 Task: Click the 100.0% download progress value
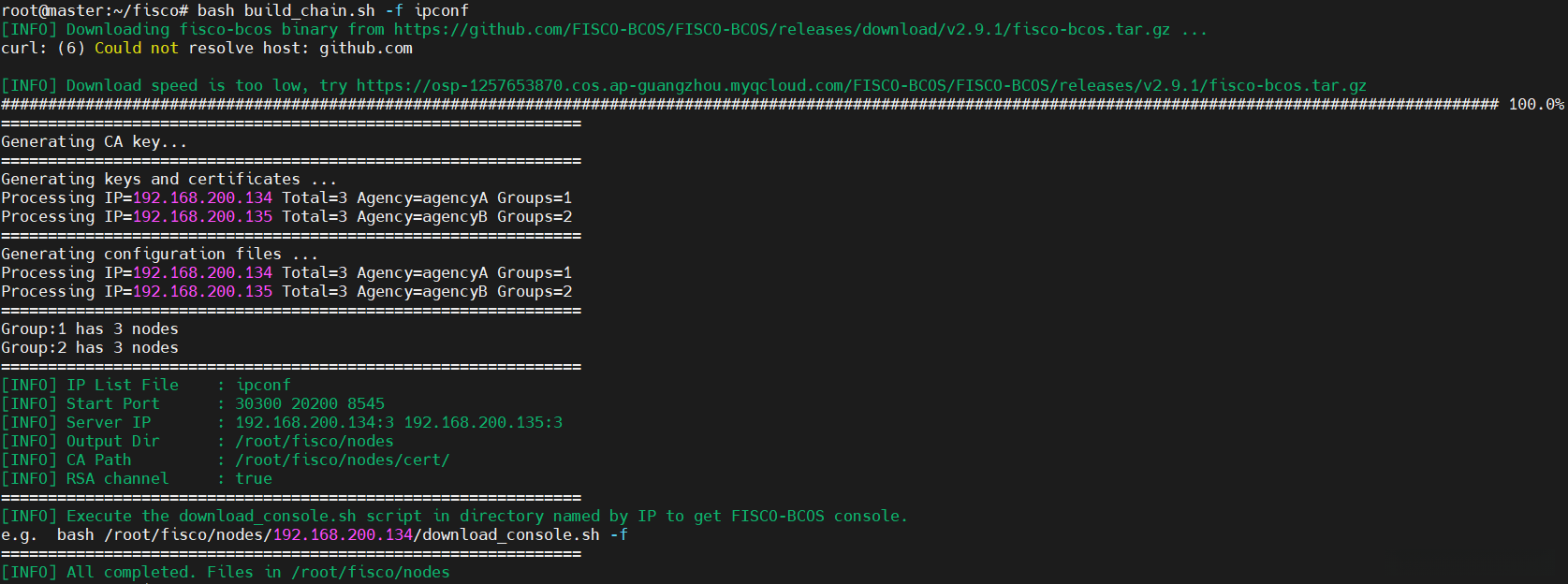tap(1535, 104)
